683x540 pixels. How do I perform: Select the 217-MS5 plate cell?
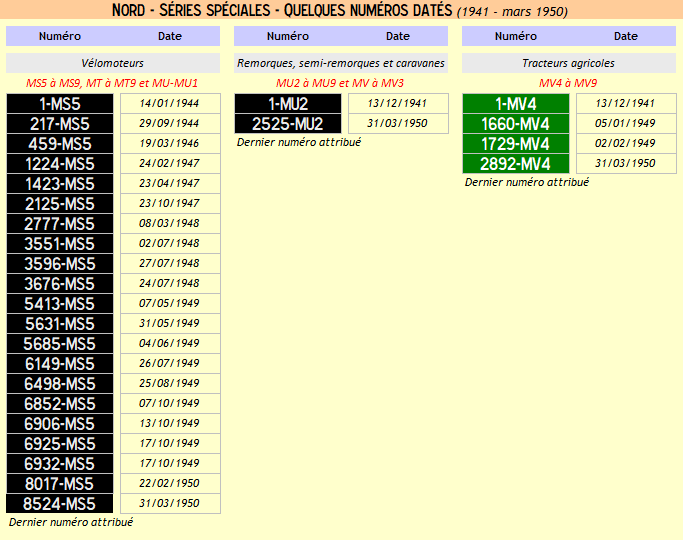(x=60, y=124)
